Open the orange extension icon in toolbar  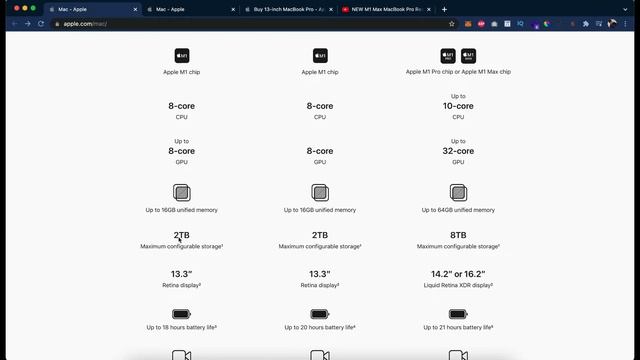468,24
